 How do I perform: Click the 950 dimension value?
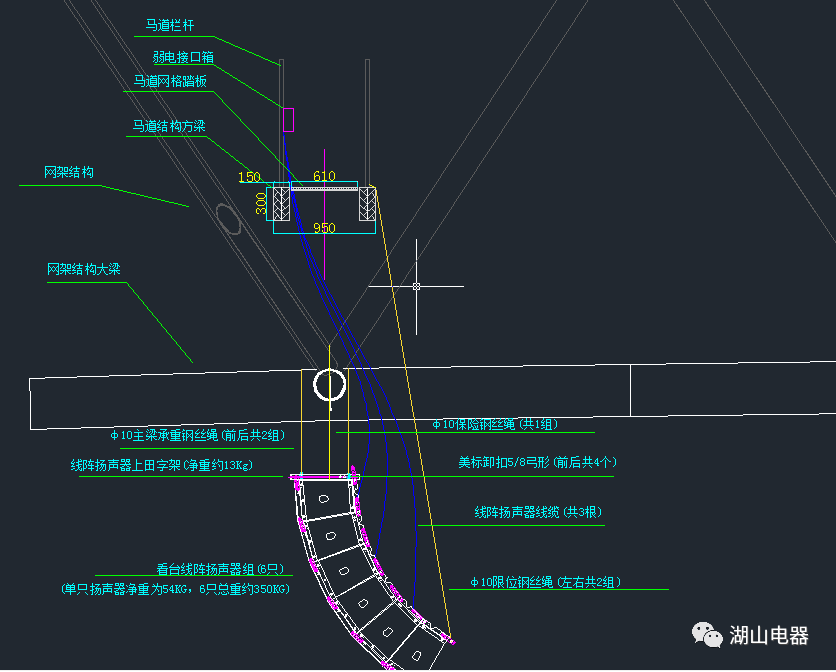coord(324,228)
